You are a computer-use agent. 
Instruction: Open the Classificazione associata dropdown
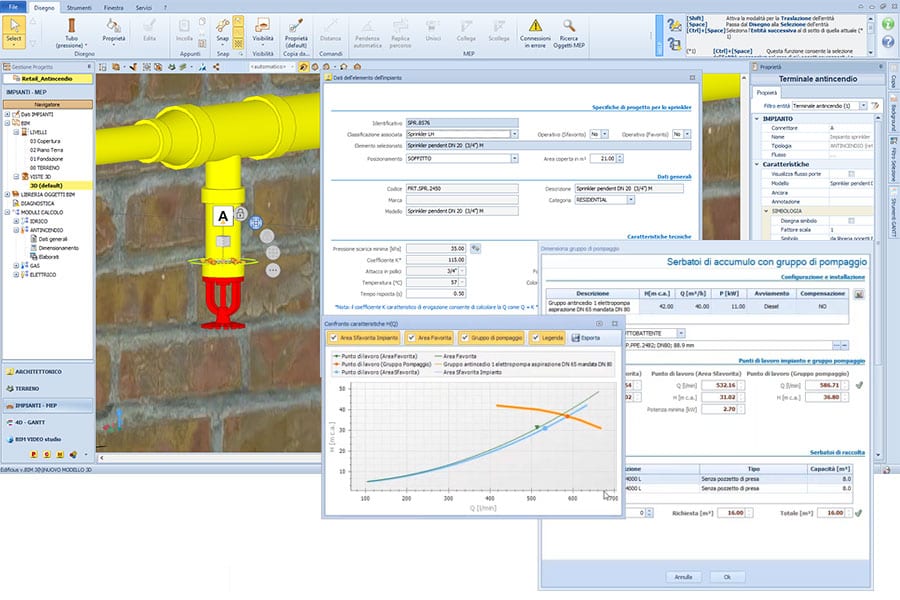514,134
